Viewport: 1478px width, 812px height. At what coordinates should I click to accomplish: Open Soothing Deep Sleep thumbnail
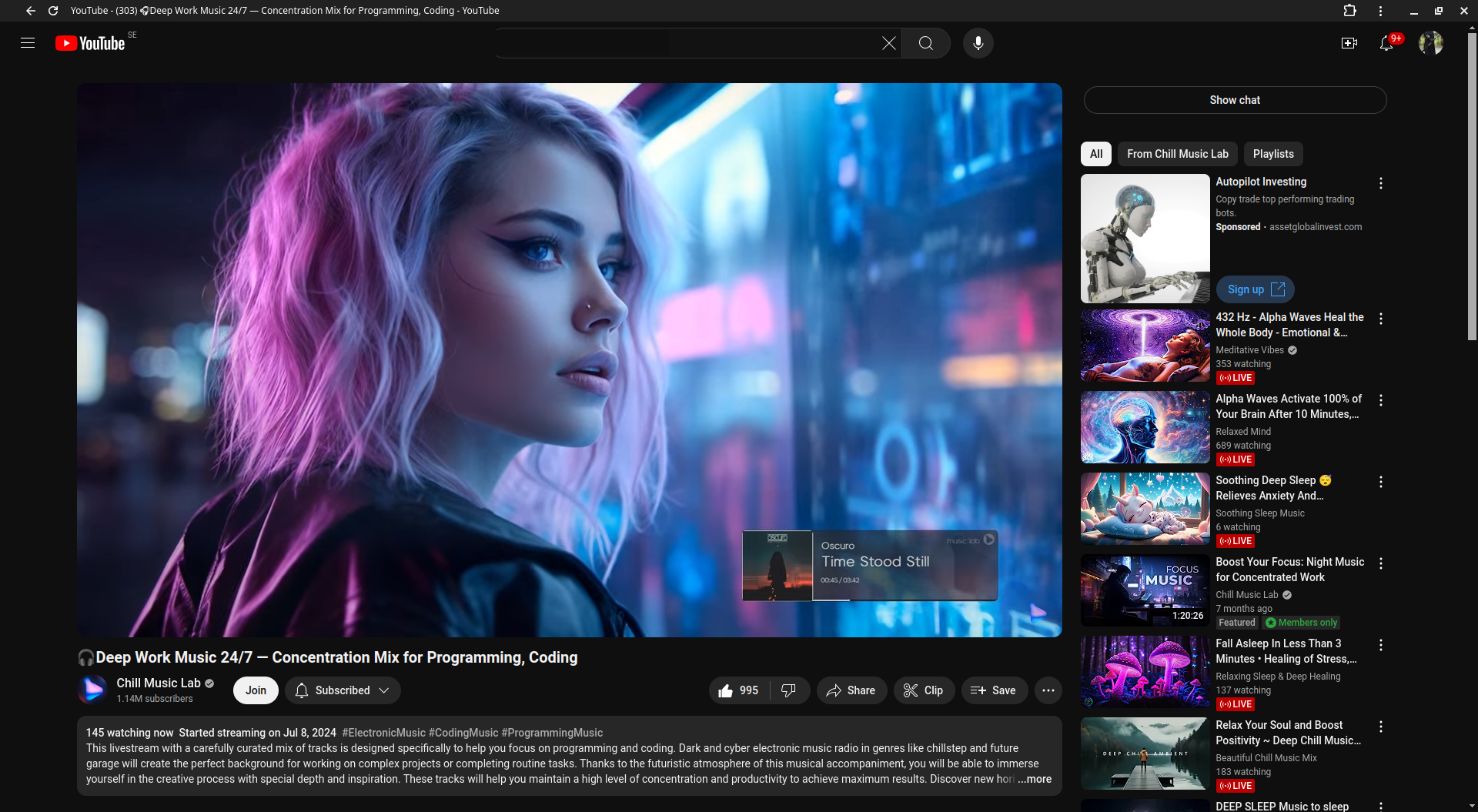click(x=1145, y=509)
